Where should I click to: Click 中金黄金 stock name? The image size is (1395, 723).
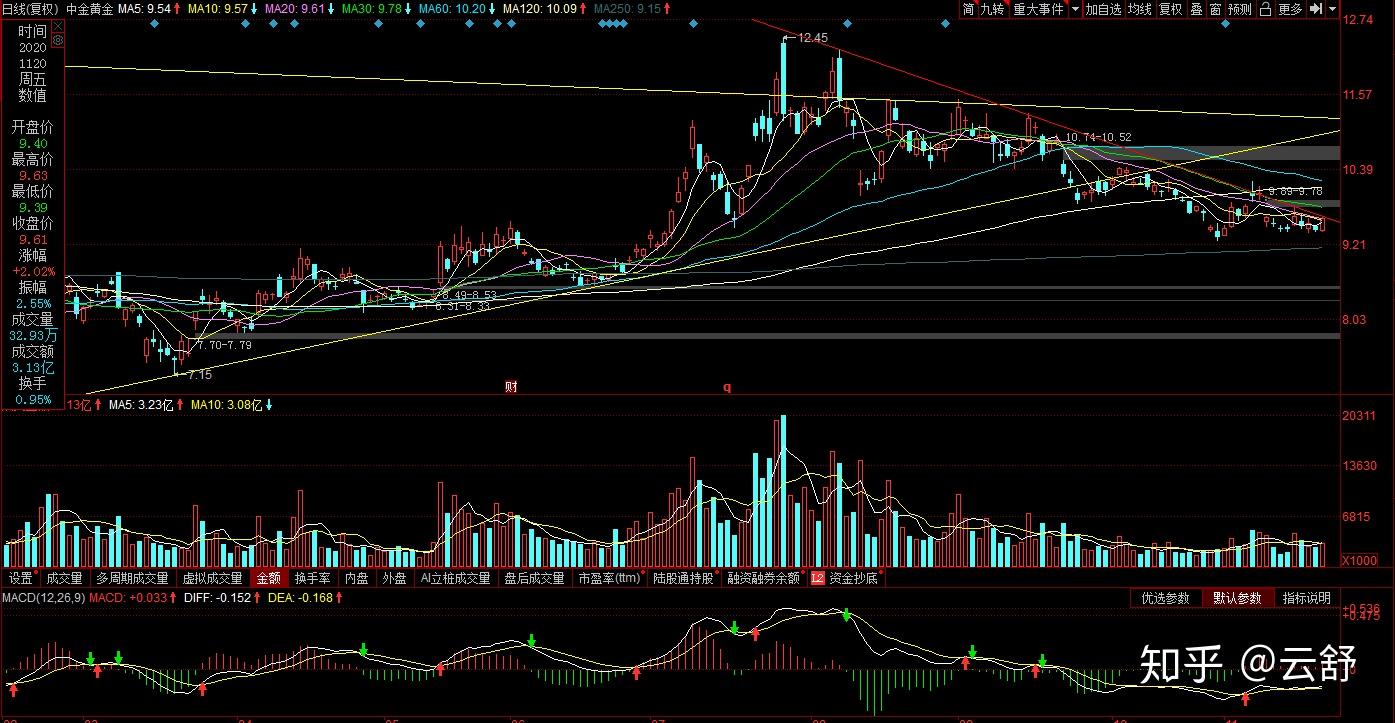click(x=89, y=8)
